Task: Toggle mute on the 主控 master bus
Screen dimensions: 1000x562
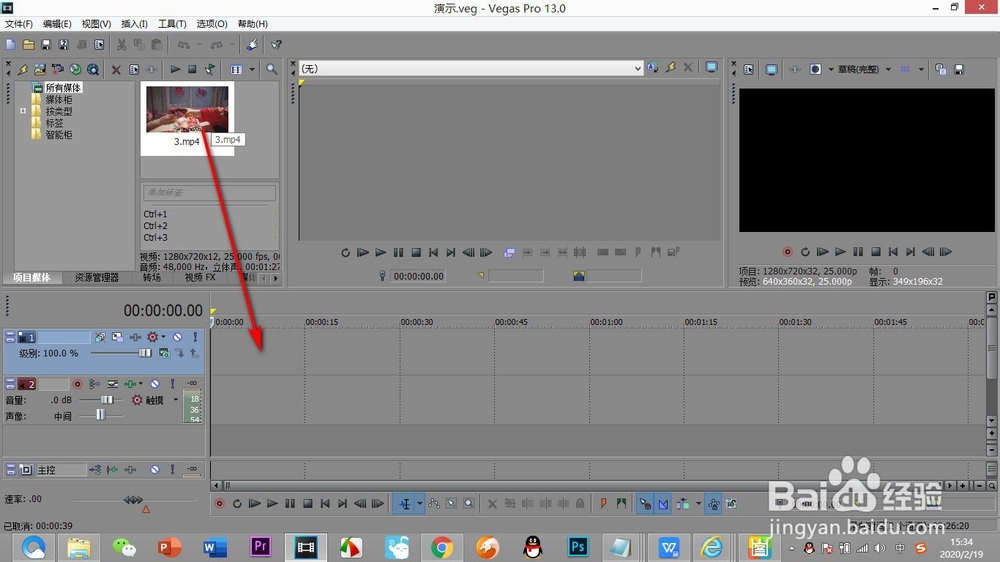Action: (x=154, y=470)
